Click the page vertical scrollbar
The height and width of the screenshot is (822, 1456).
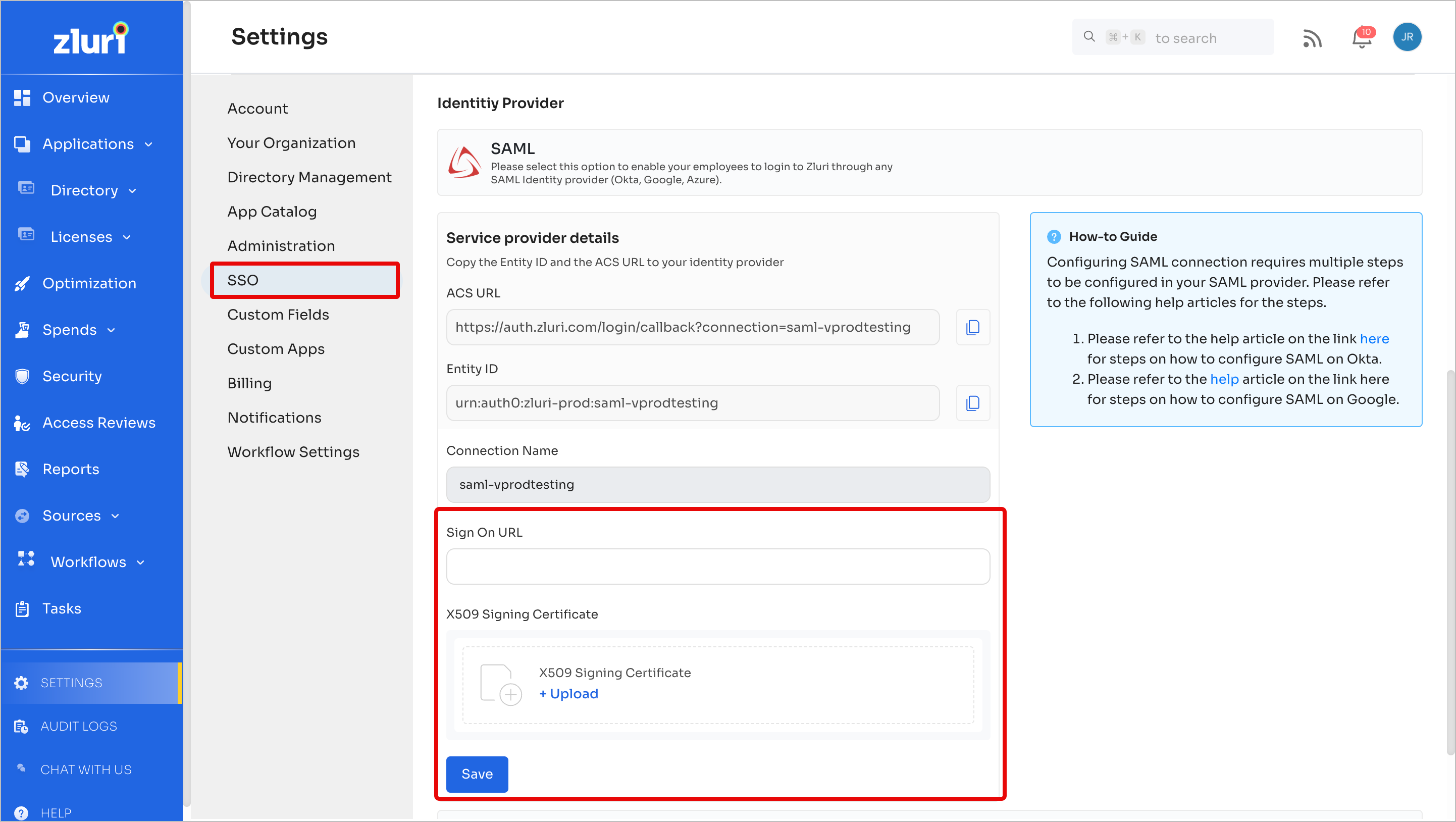click(x=1450, y=562)
